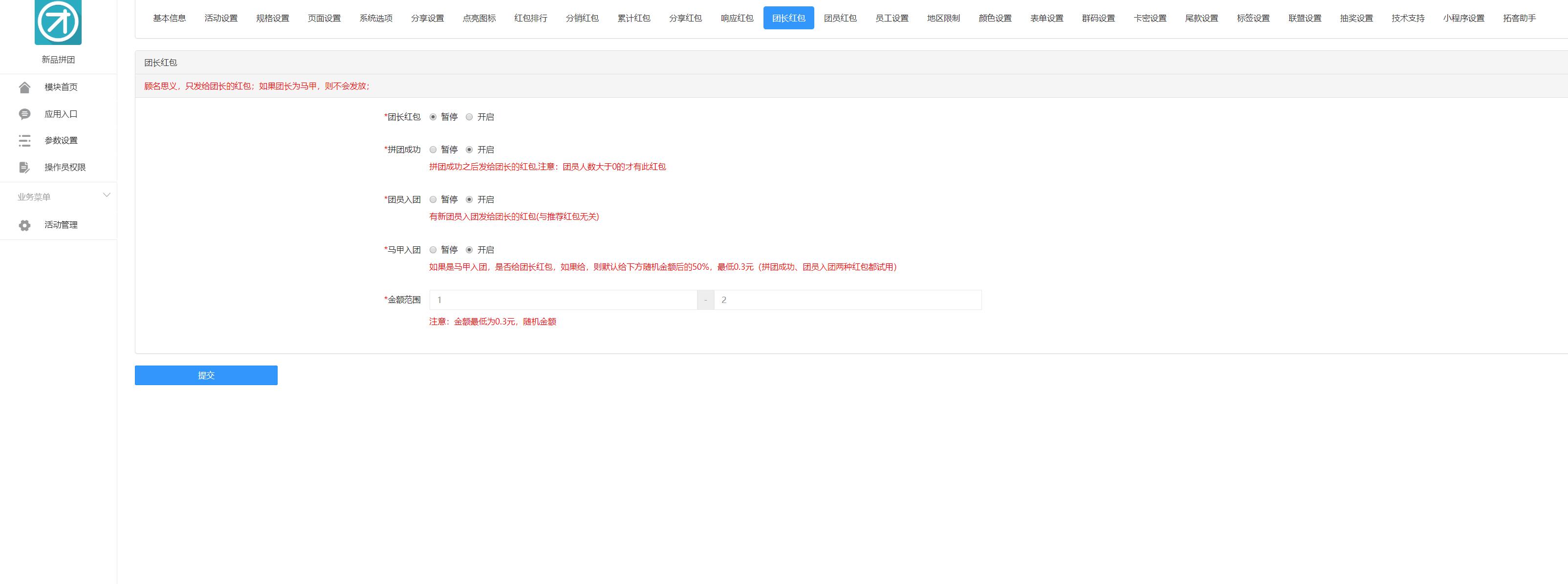Switch to the 小程序设置 tab
Image resolution: width=1568 pixels, height=584 pixels.
(x=1464, y=18)
